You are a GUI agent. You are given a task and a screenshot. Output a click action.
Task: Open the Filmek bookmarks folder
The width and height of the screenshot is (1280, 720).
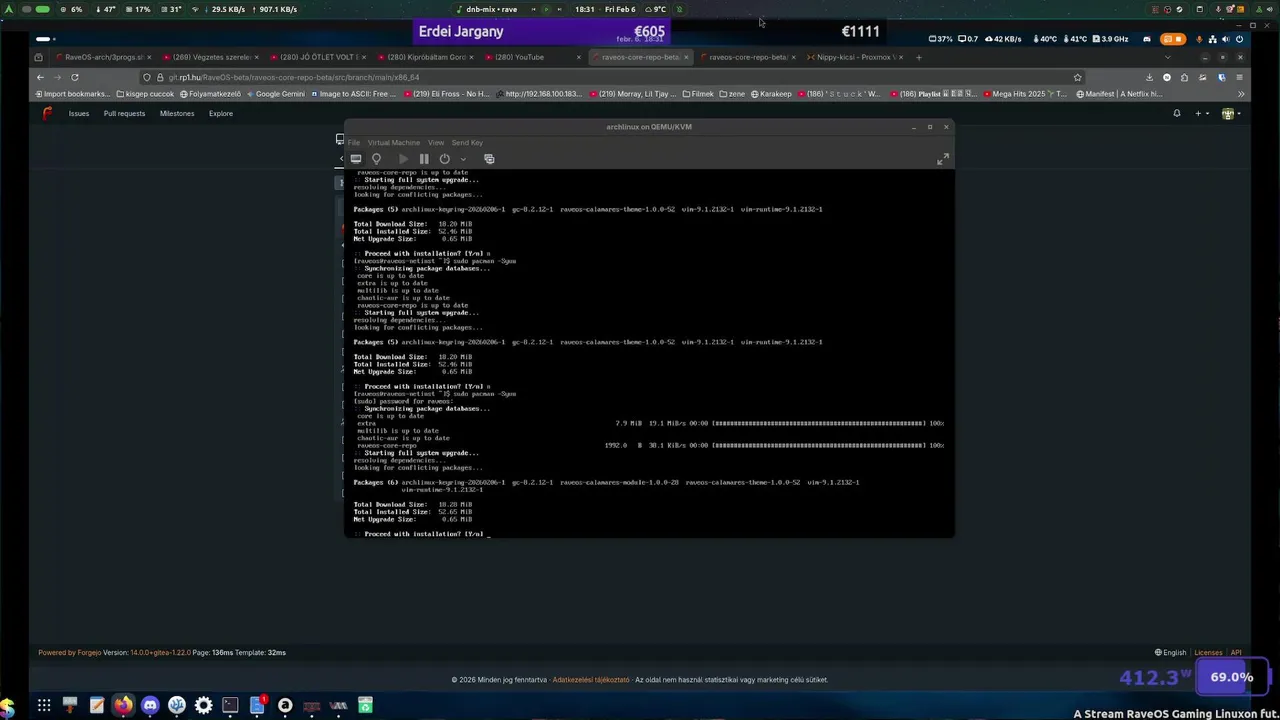coord(696,94)
